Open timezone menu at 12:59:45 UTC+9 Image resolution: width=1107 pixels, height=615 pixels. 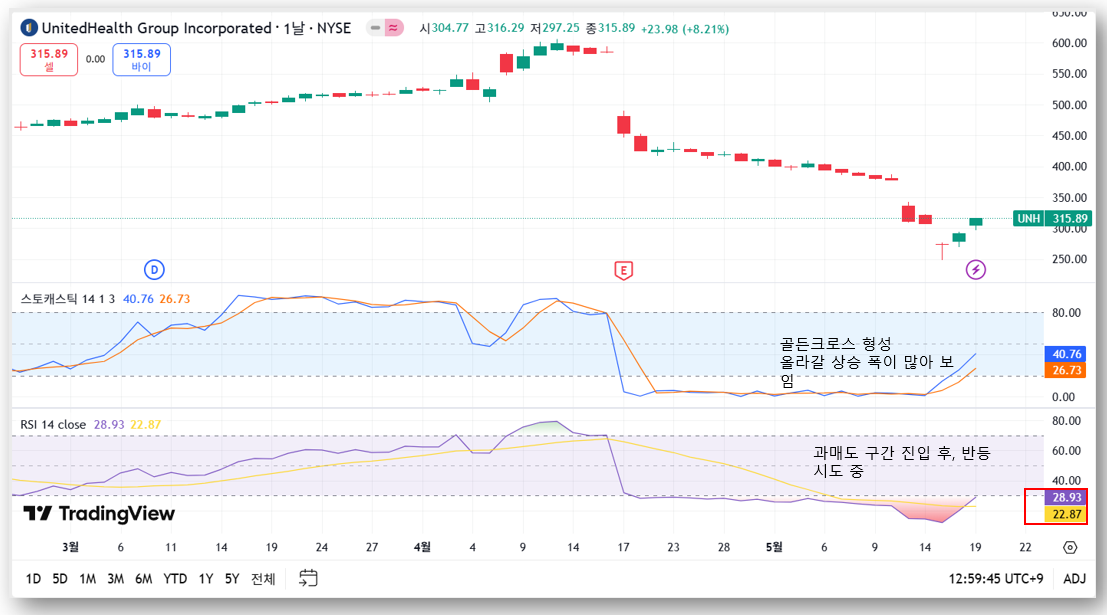pyautogui.click(x=995, y=579)
